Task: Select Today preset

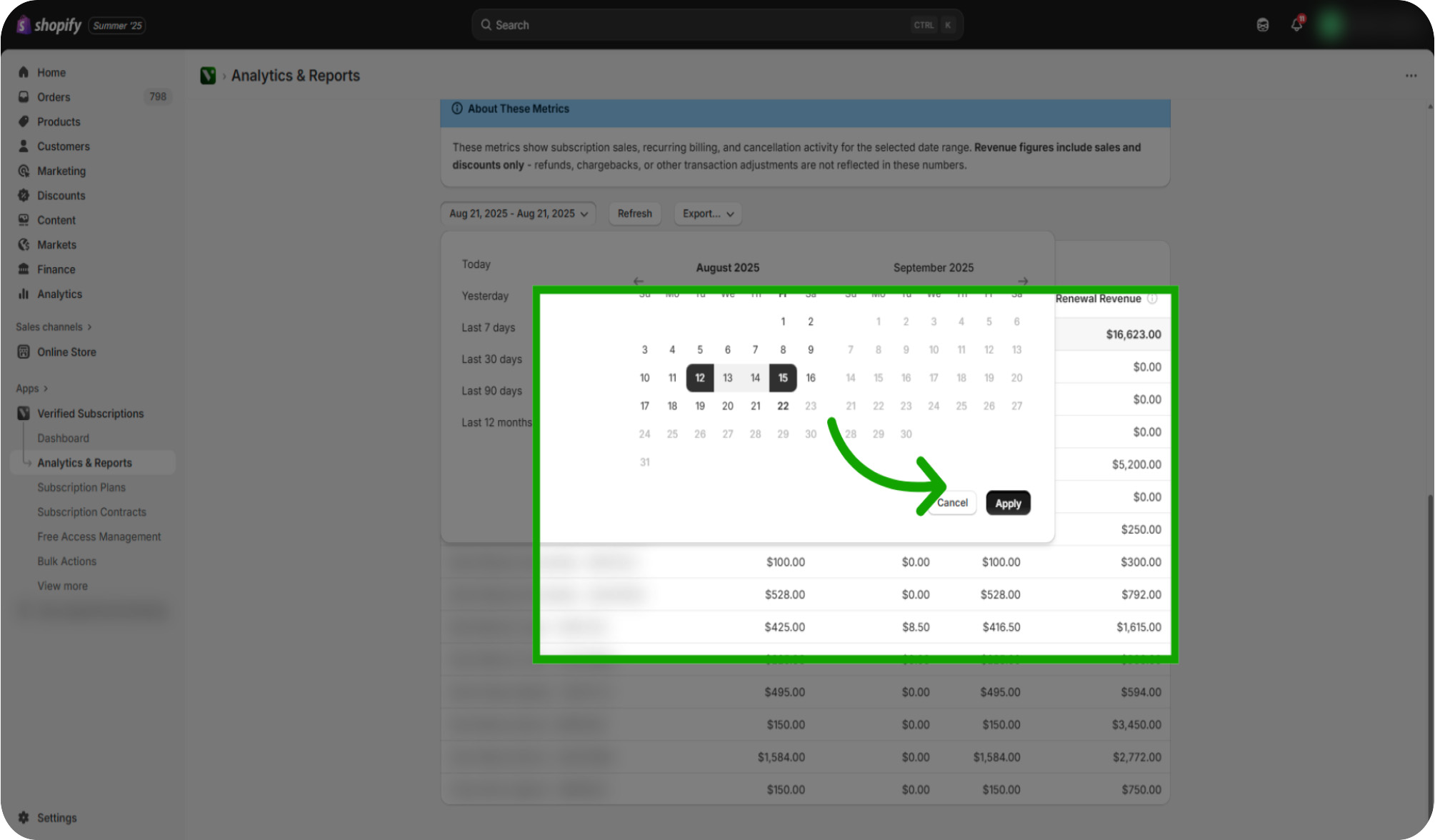Action: coord(476,264)
